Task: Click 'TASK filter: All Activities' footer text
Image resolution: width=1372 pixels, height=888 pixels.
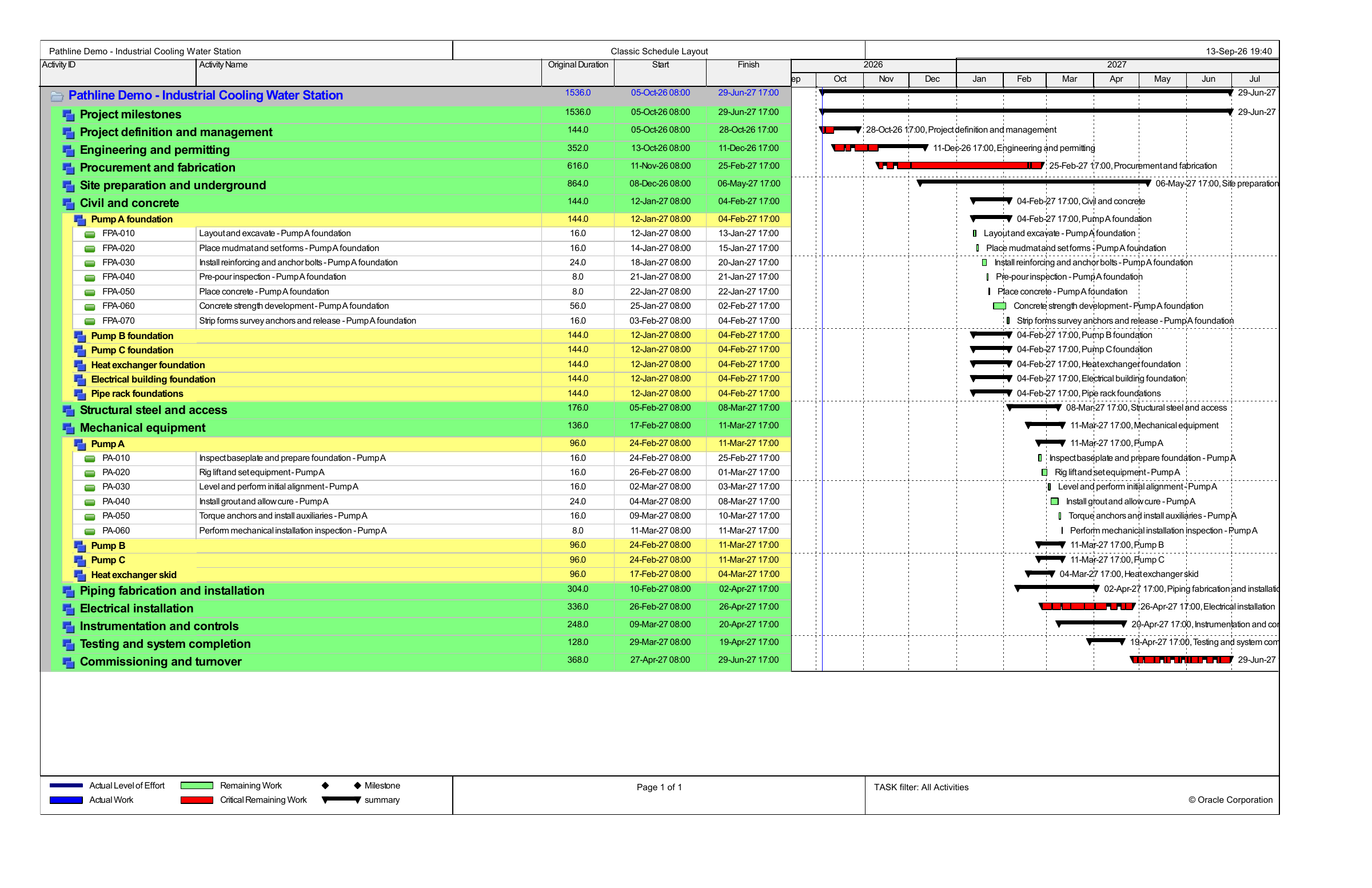Action: click(x=921, y=789)
